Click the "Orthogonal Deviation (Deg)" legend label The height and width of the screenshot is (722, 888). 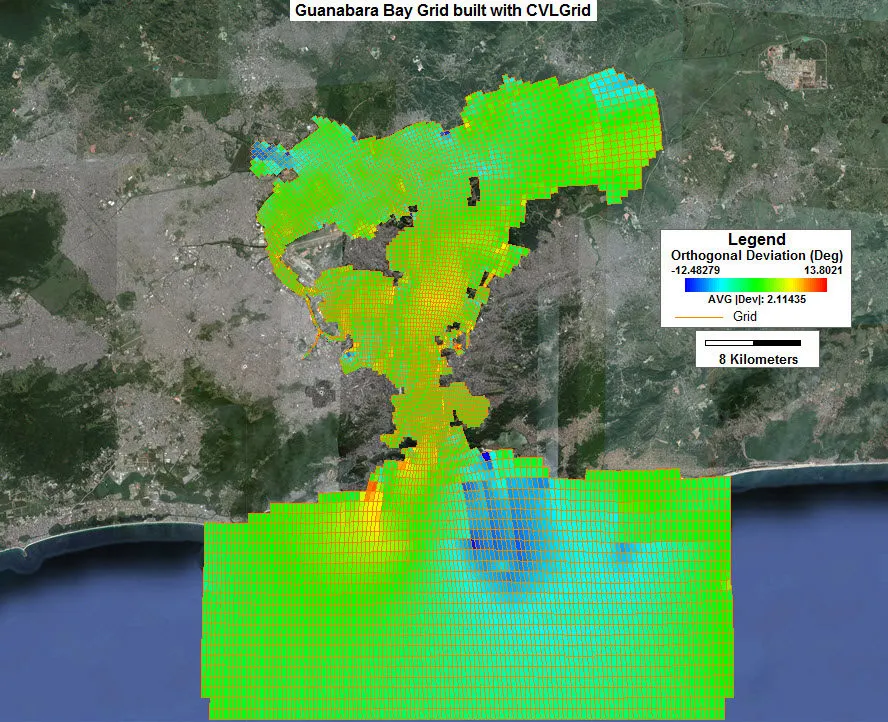(x=756, y=255)
